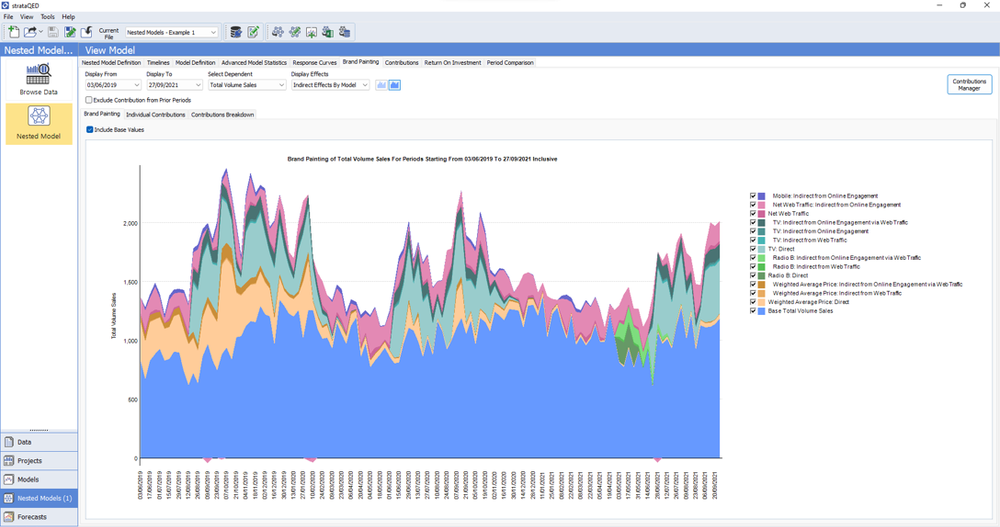Uncheck Base Total Volume Sales checkbox
1000x527 pixels.
coord(753,311)
